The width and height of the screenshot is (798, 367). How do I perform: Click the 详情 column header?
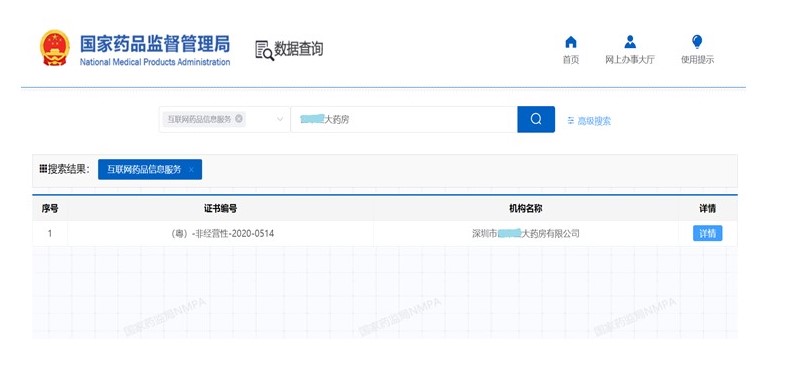707,208
